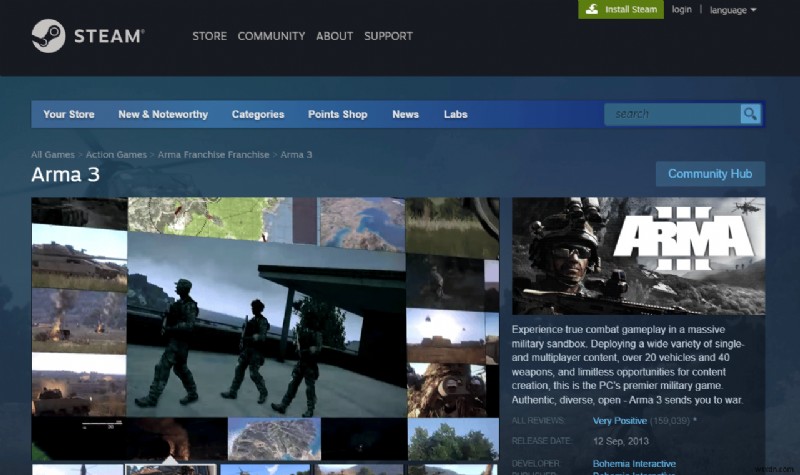This screenshot has width=800, height=475.
Task: Open the Points Shop tab
Action: (x=338, y=114)
